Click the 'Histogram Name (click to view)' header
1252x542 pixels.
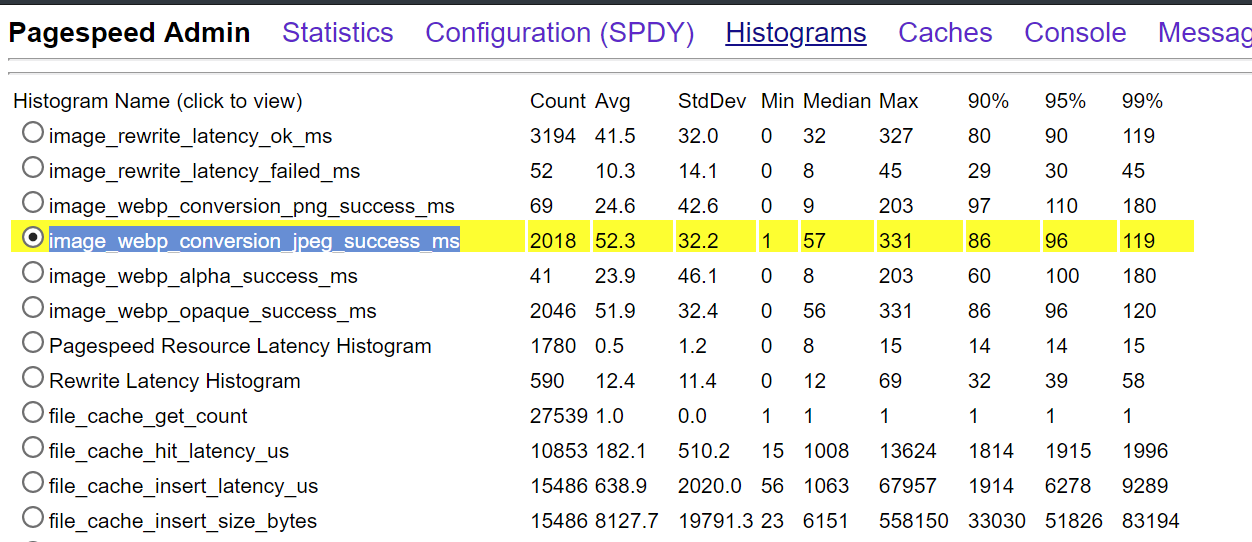point(158,101)
